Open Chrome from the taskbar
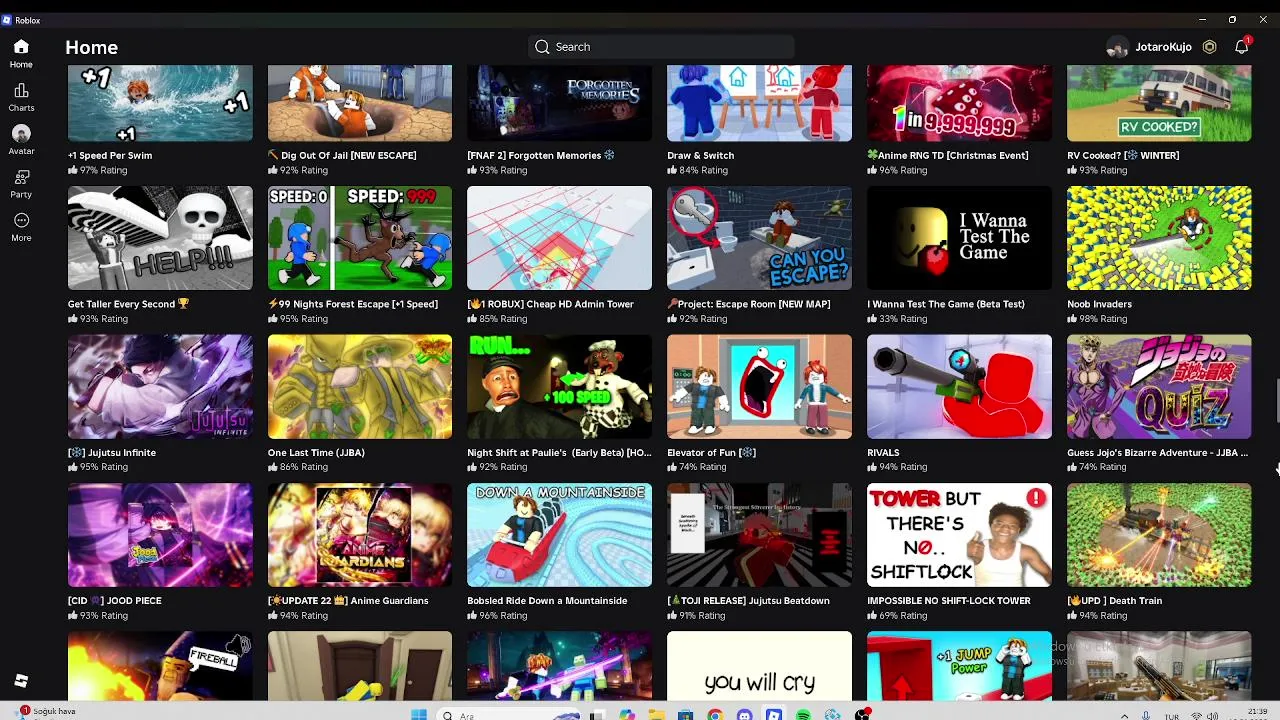1280x720 pixels. tap(715, 715)
